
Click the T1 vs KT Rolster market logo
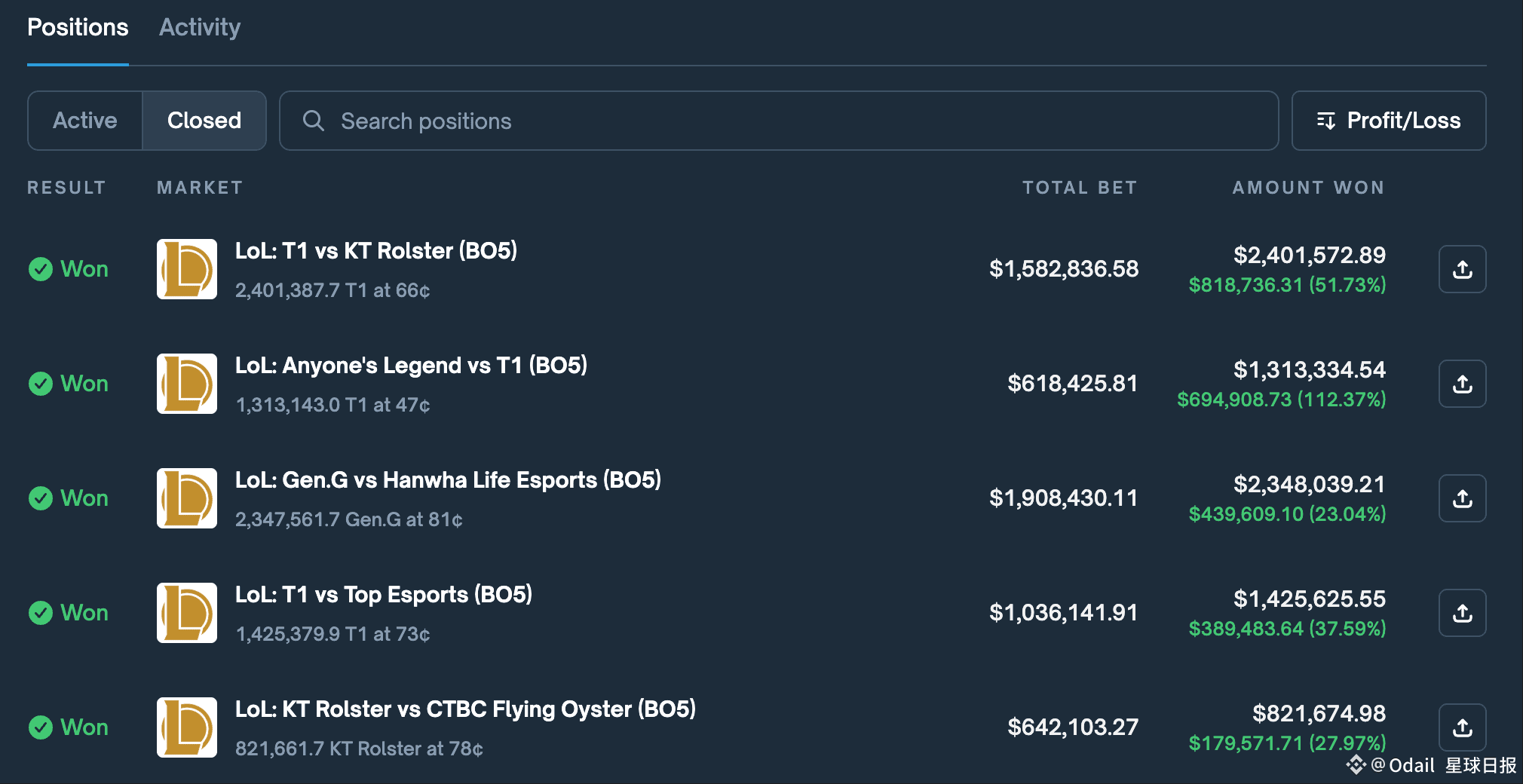(x=187, y=269)
